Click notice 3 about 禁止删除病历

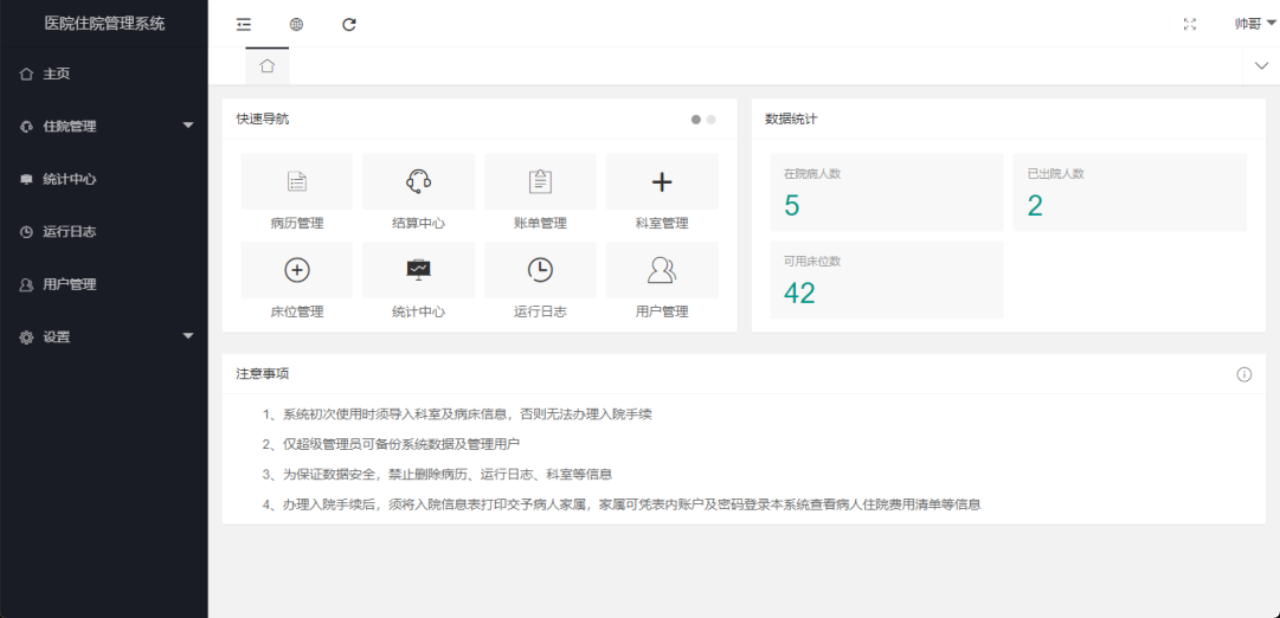[x=437, y=474]
